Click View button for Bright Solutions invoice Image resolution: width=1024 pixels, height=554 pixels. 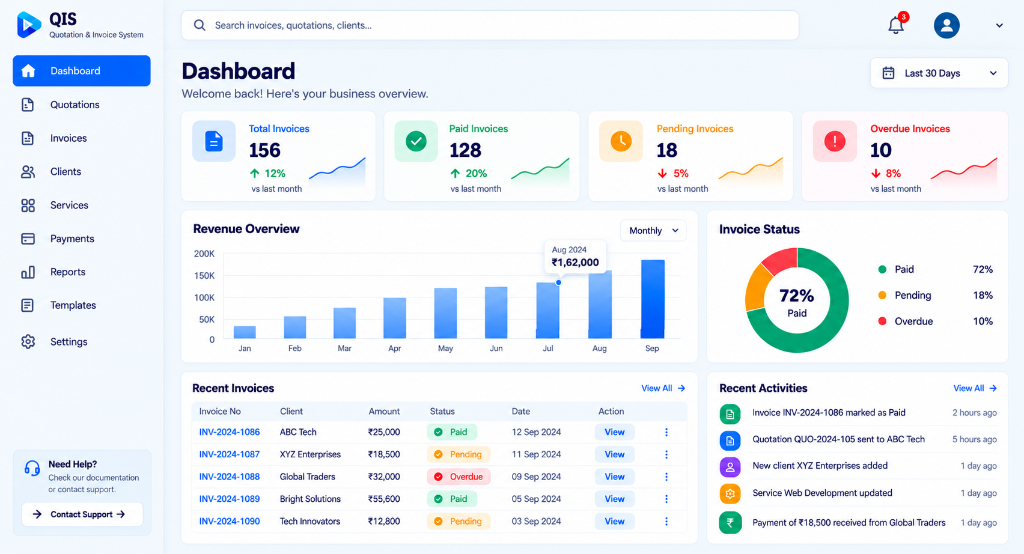615,498
